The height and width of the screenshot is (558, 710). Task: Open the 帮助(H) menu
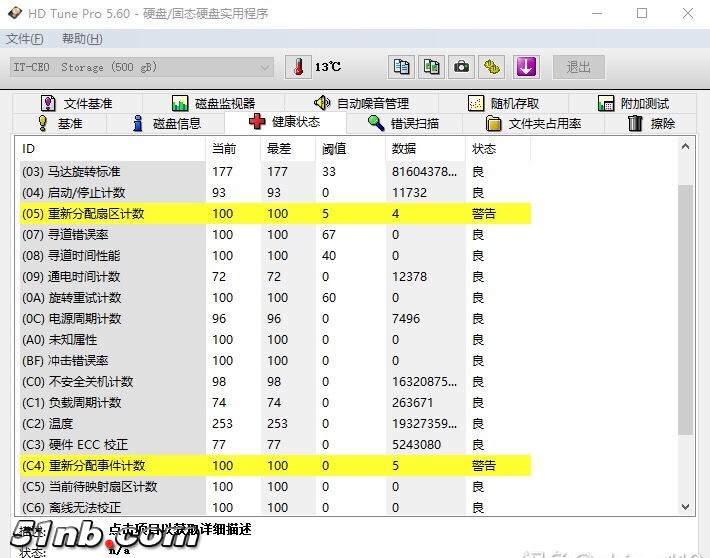point(82,39)
